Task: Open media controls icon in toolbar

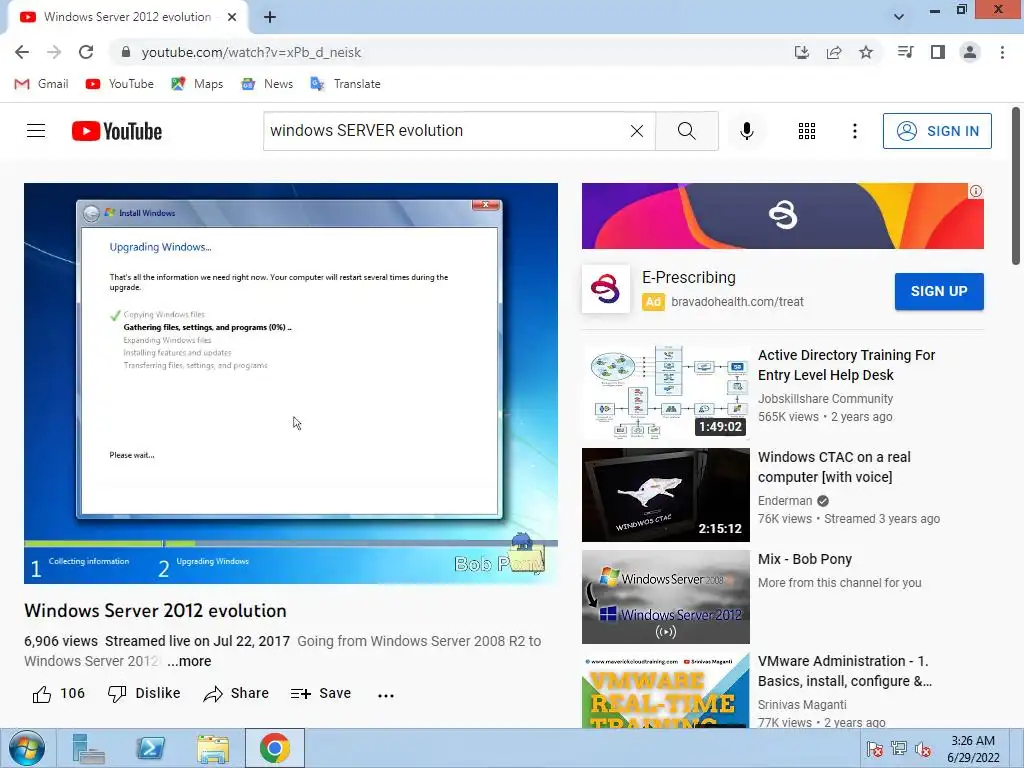Action: click(905, 52)
